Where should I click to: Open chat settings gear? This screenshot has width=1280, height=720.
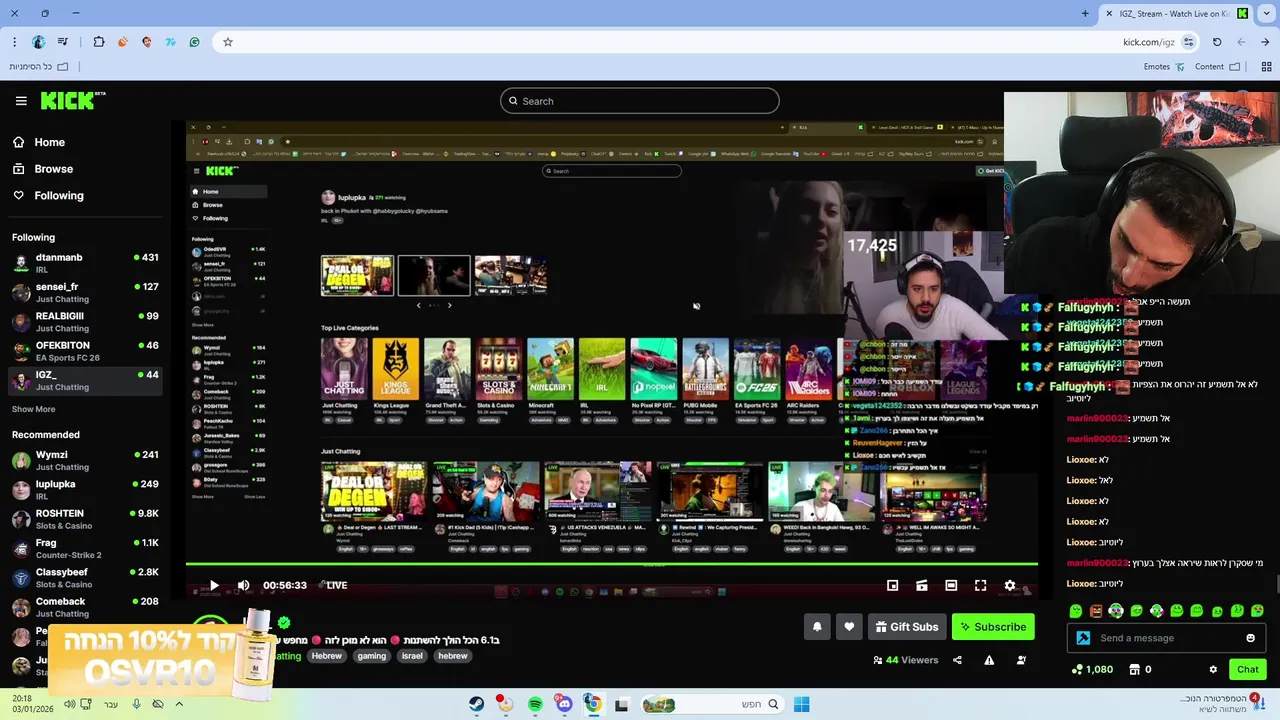(1213, 669)
